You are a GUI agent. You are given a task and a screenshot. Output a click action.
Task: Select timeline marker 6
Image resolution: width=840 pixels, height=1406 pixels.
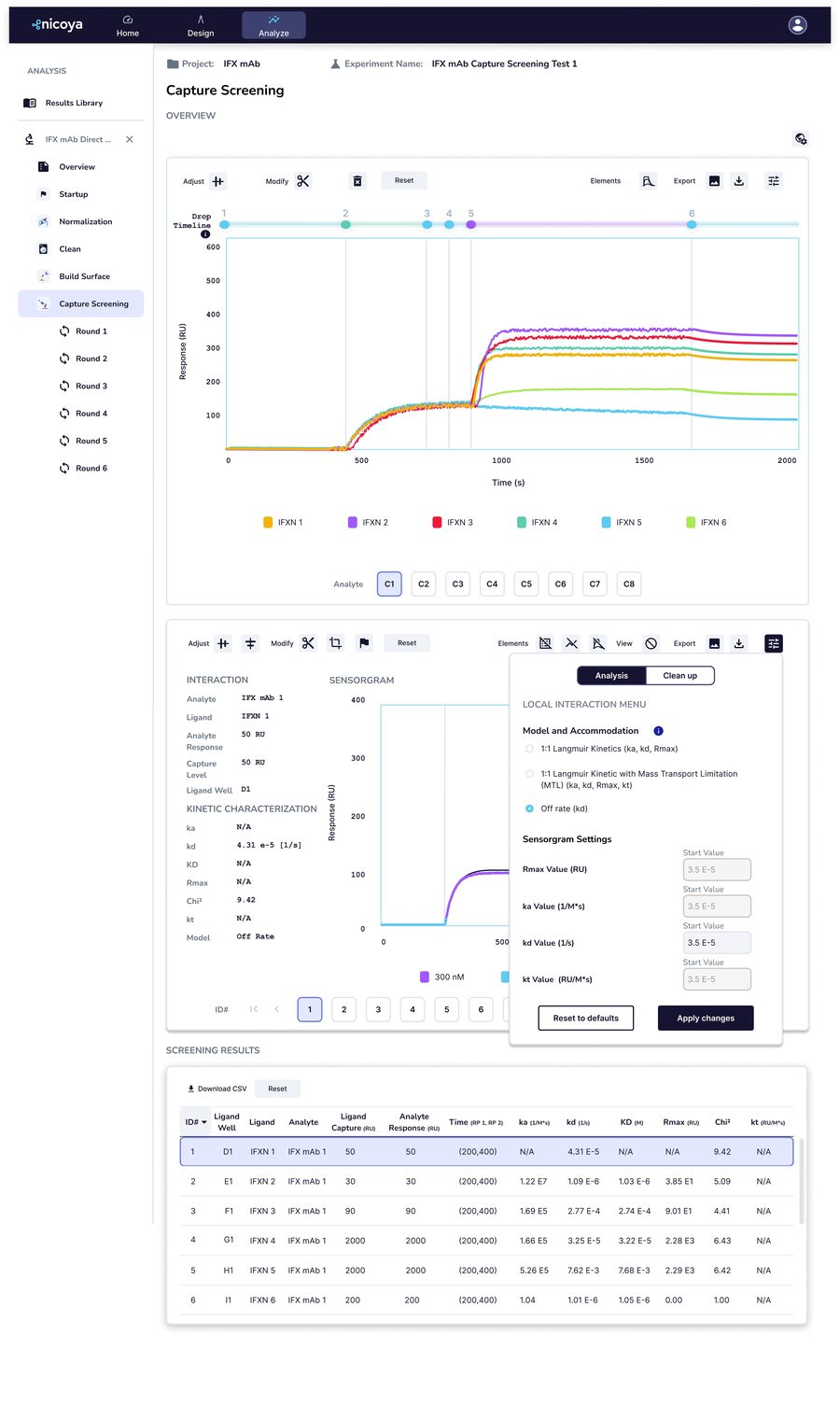[692, 224]
